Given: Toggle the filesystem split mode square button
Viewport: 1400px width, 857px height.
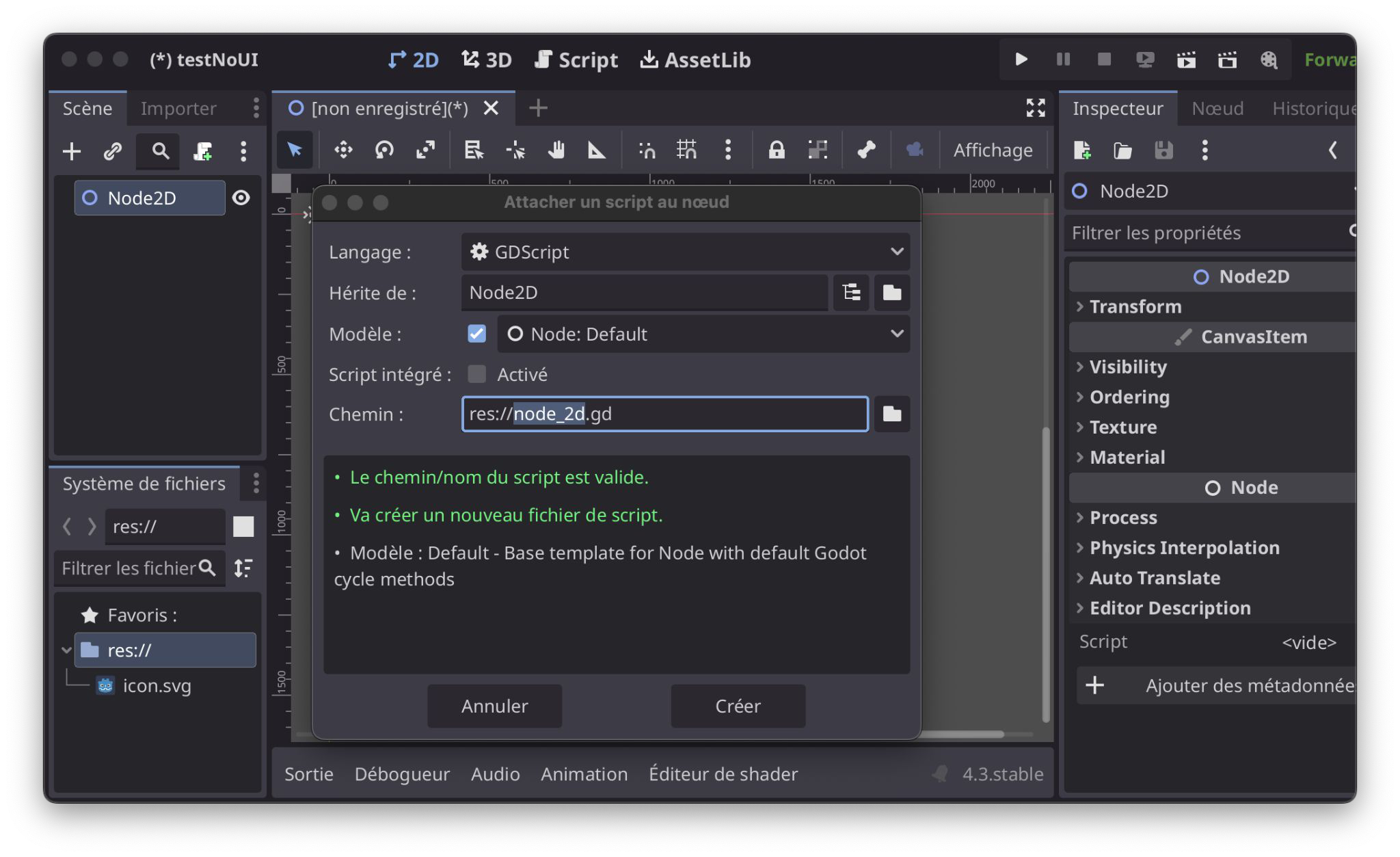Looking at the screenshot, I should [x=243, y=527].
